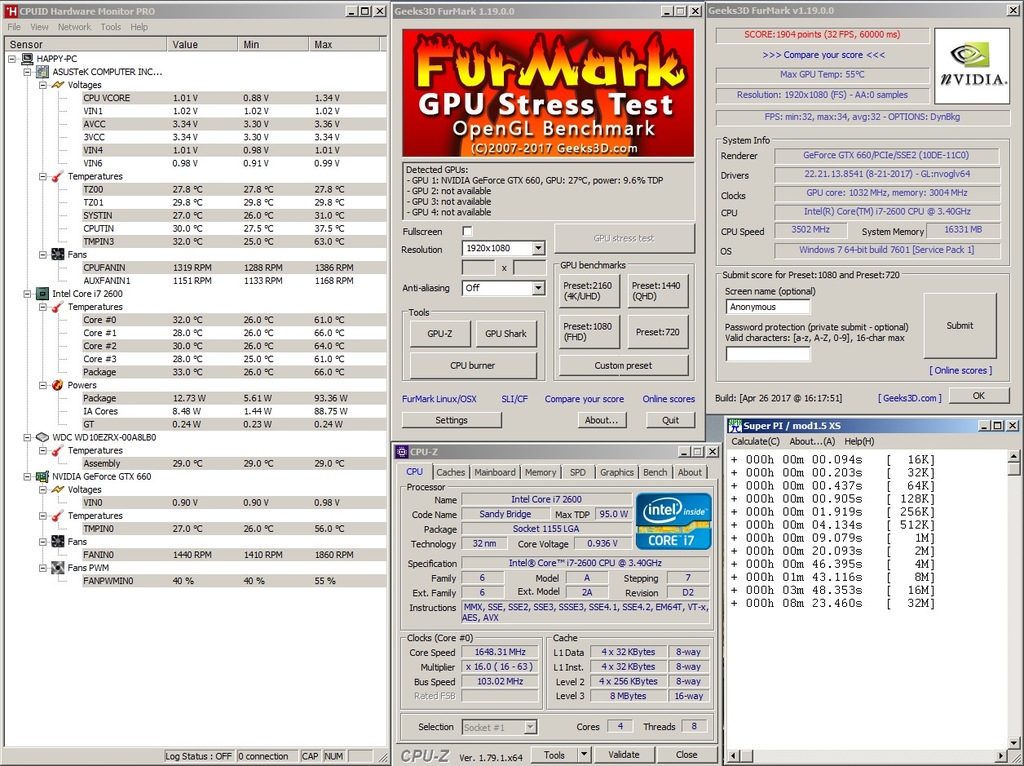This screenshot has width=1024, height=766.
Task: Click the FurMark GPU Stress Test banner
Action: pos(548,93)
